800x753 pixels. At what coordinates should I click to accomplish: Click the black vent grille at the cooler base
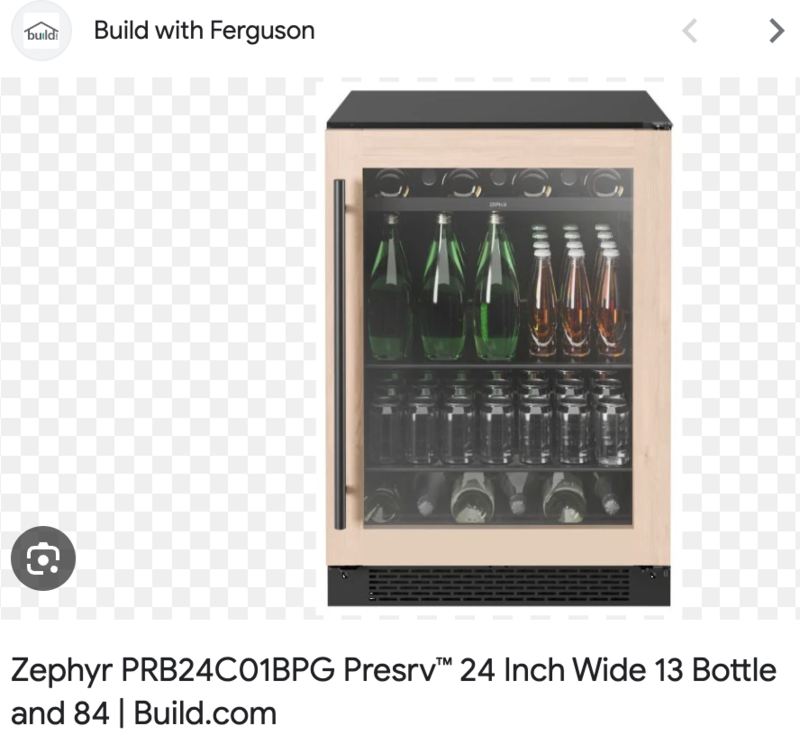[x=498, y=586]
